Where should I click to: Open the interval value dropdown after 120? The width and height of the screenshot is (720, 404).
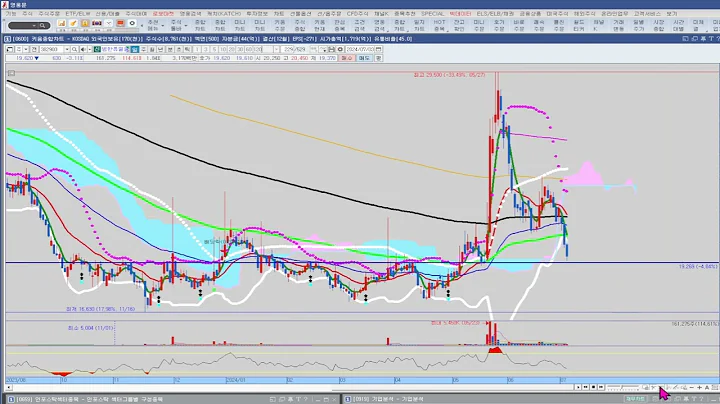pos(277,49)
